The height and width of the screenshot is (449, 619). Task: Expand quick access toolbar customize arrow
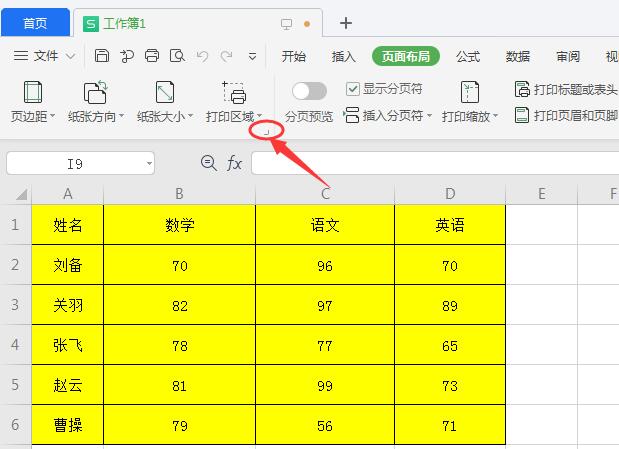click(252, 56)
